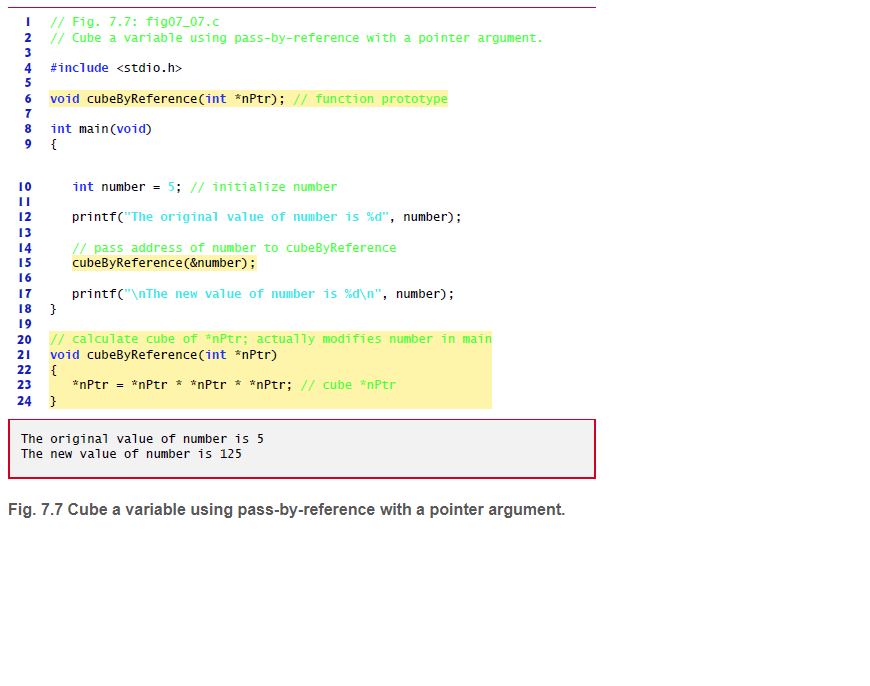Click the line 2 comment about pass-by-reference

[x=296, y=38]
